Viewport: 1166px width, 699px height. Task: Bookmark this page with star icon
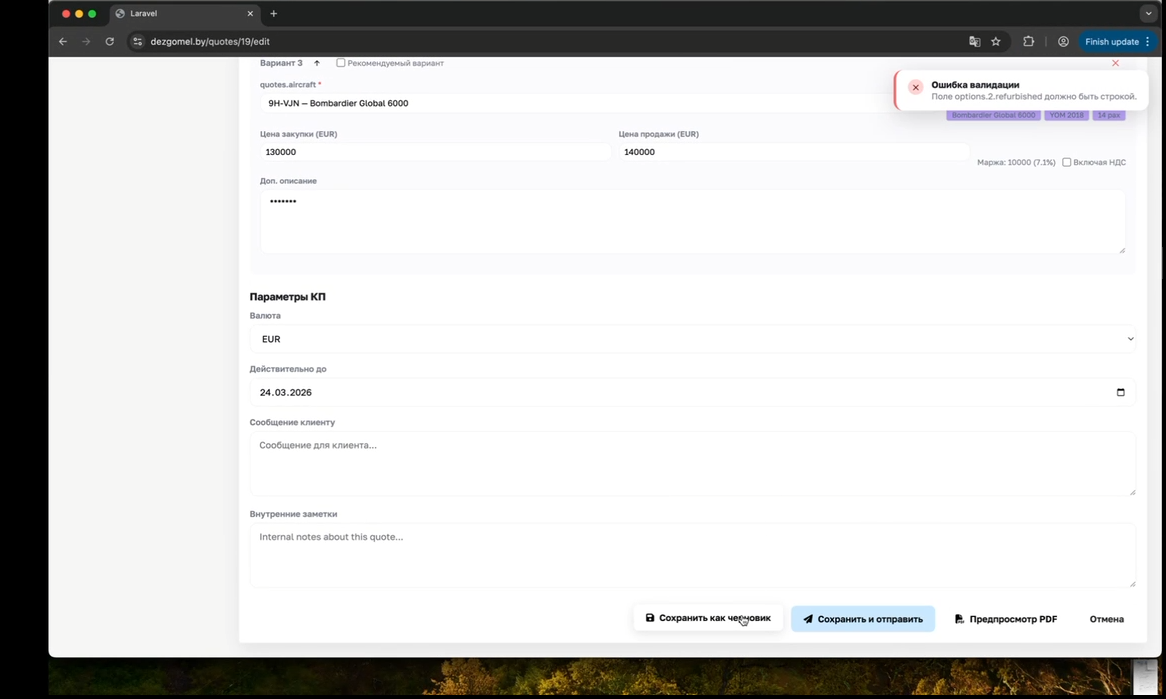pyautogui.click(x=996, y=42)
